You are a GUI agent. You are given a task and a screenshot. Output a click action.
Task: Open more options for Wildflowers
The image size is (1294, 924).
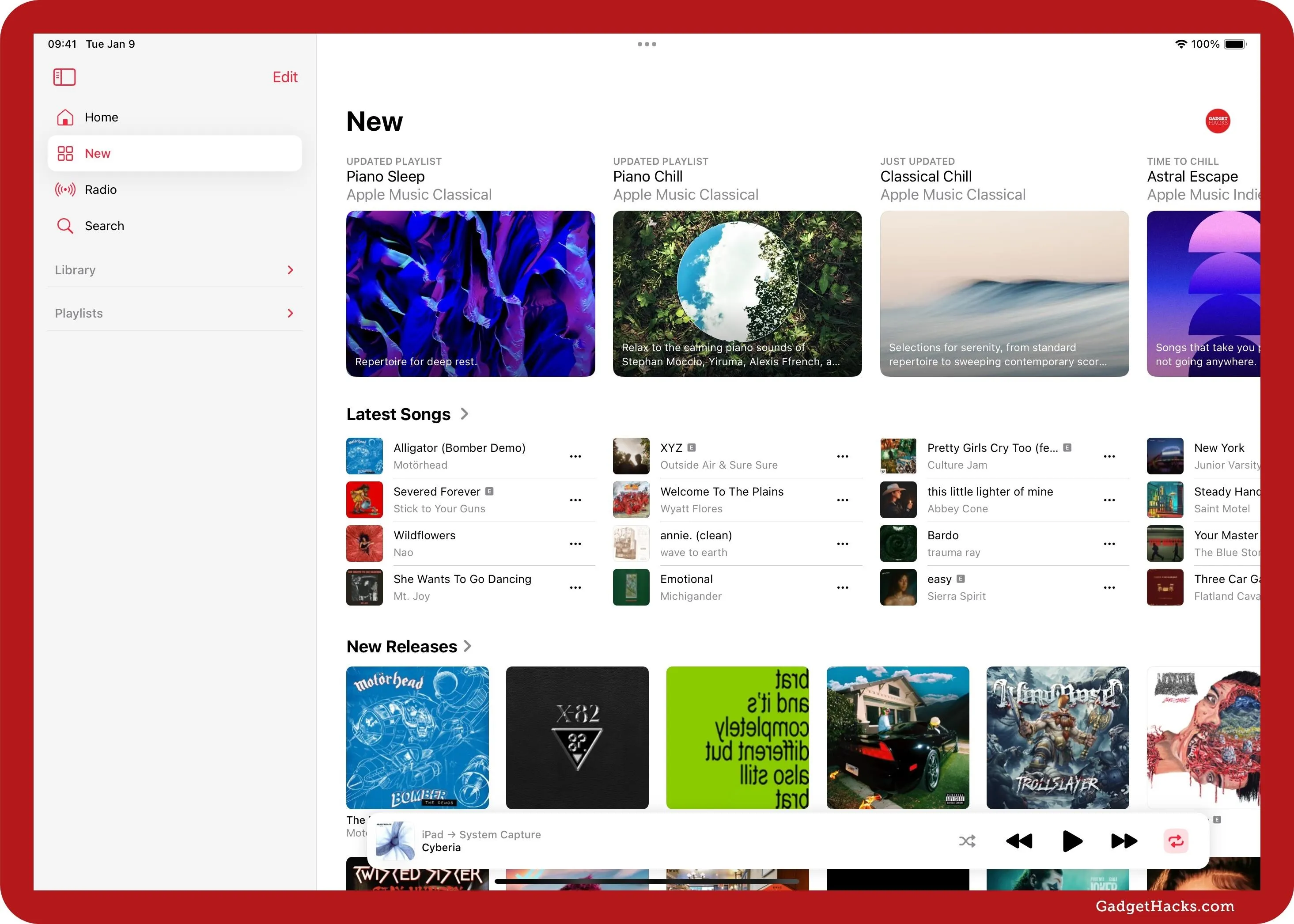coord(575,544)
